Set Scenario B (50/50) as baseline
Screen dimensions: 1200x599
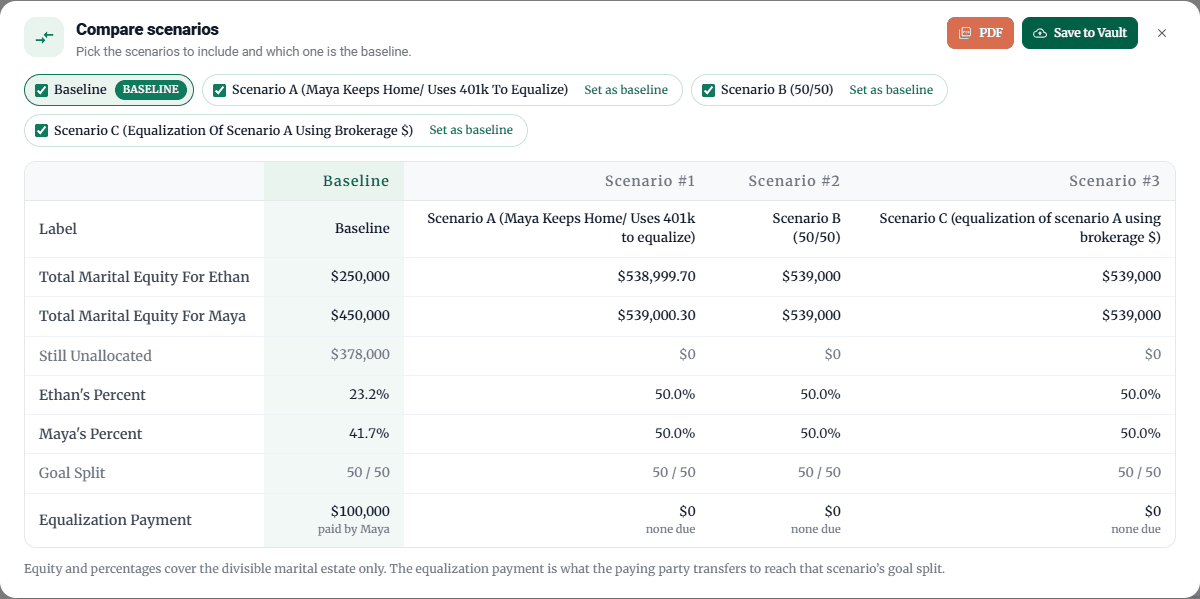(891, 90)
